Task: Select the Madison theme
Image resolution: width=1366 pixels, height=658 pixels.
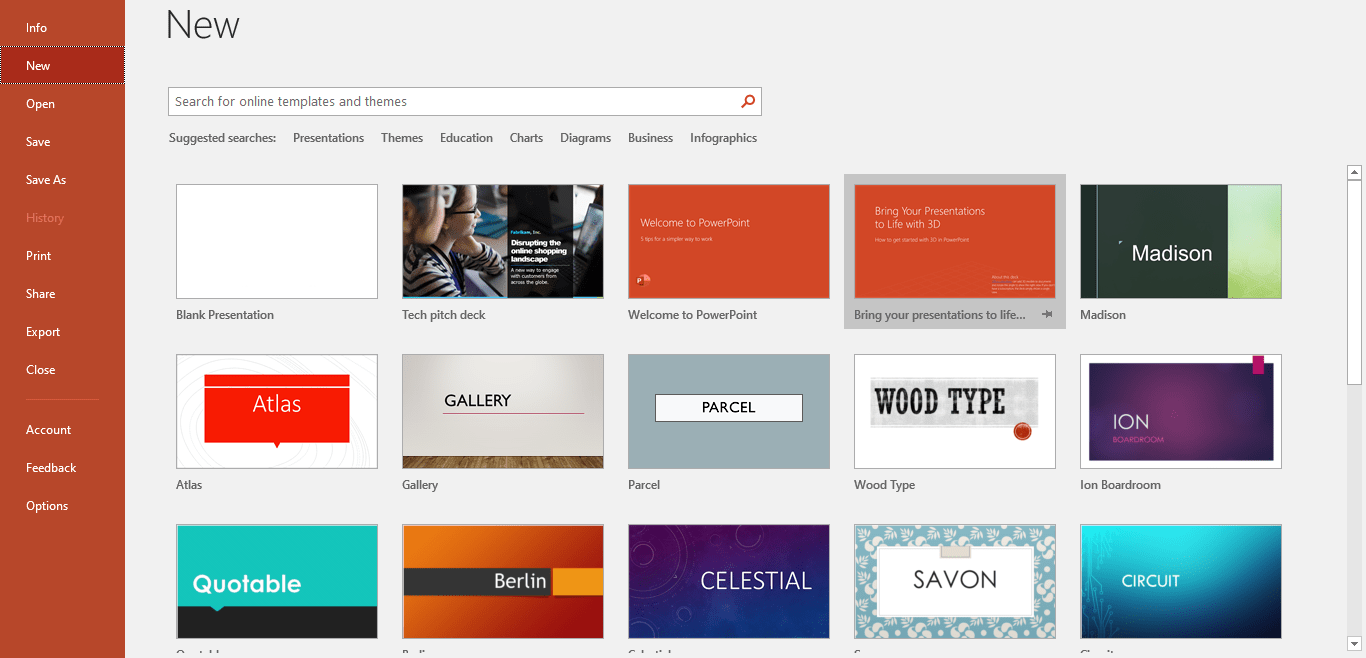Action: (1181, 241)
